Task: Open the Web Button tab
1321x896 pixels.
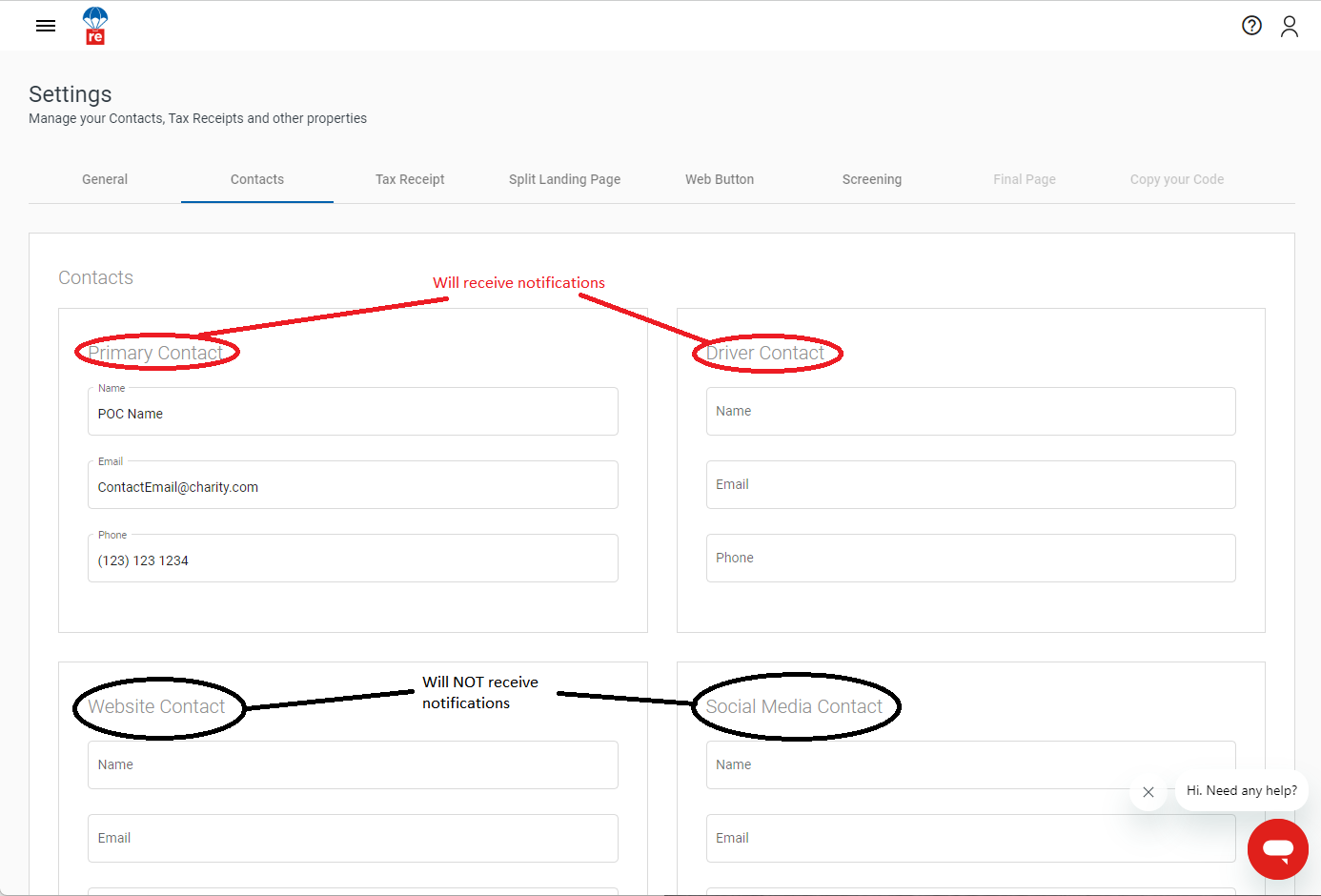Action: coord(720,179)
